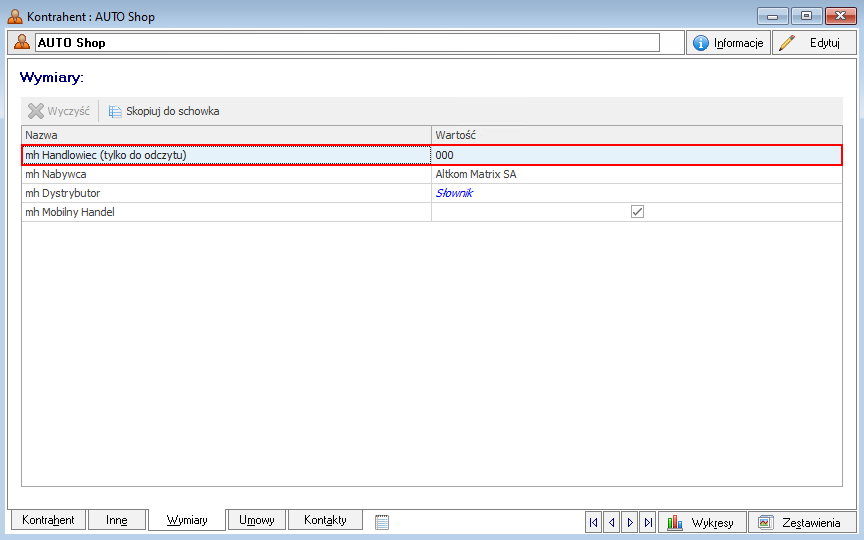Go to the next record

point(630,522)
